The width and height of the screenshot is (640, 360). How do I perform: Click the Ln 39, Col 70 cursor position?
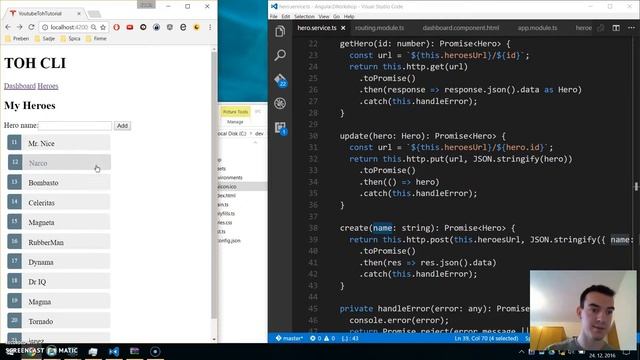click(x=486, y=338)
